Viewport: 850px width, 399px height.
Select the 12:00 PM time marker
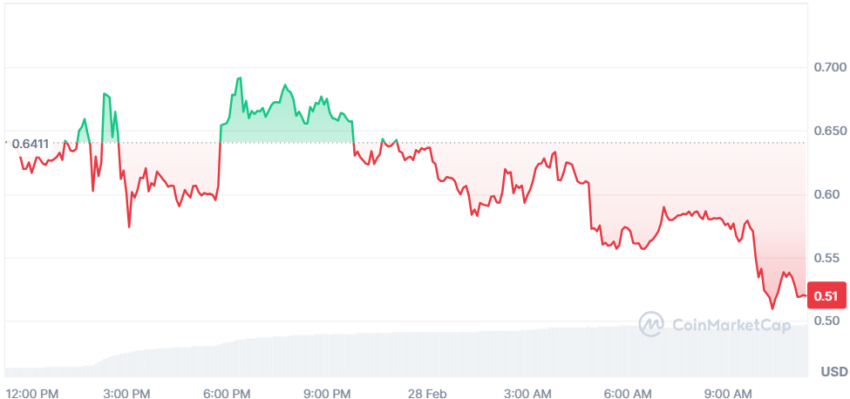click(x=32, y=392)
